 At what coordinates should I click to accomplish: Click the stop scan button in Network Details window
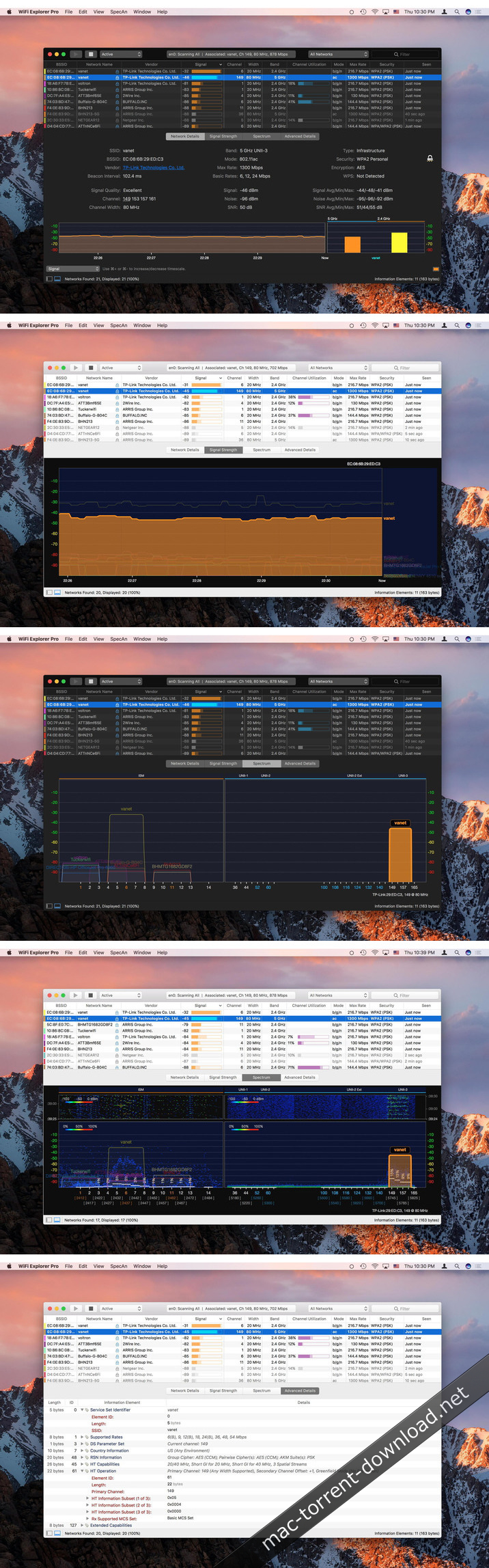point(91,54)
